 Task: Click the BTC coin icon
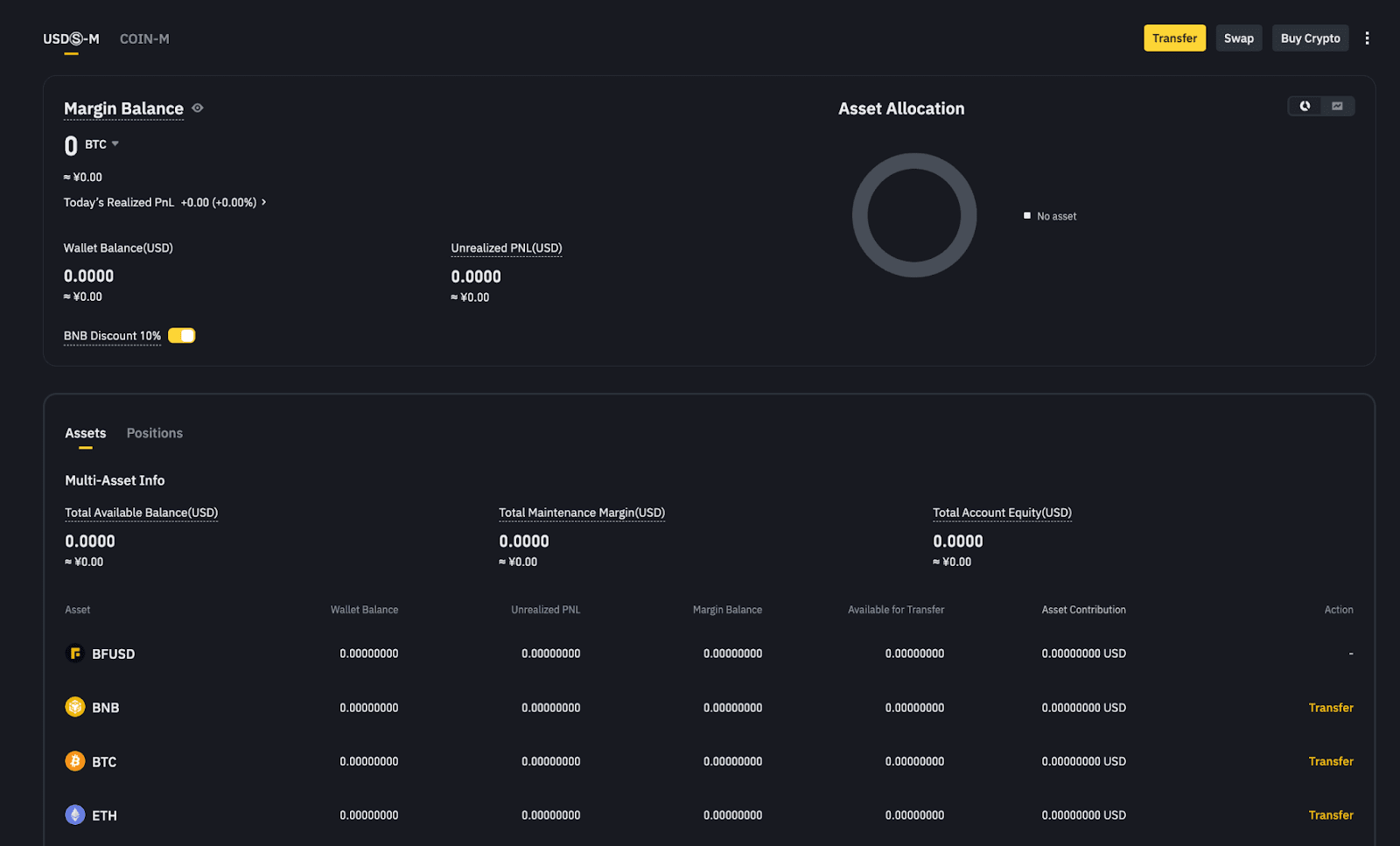(75, 761)
